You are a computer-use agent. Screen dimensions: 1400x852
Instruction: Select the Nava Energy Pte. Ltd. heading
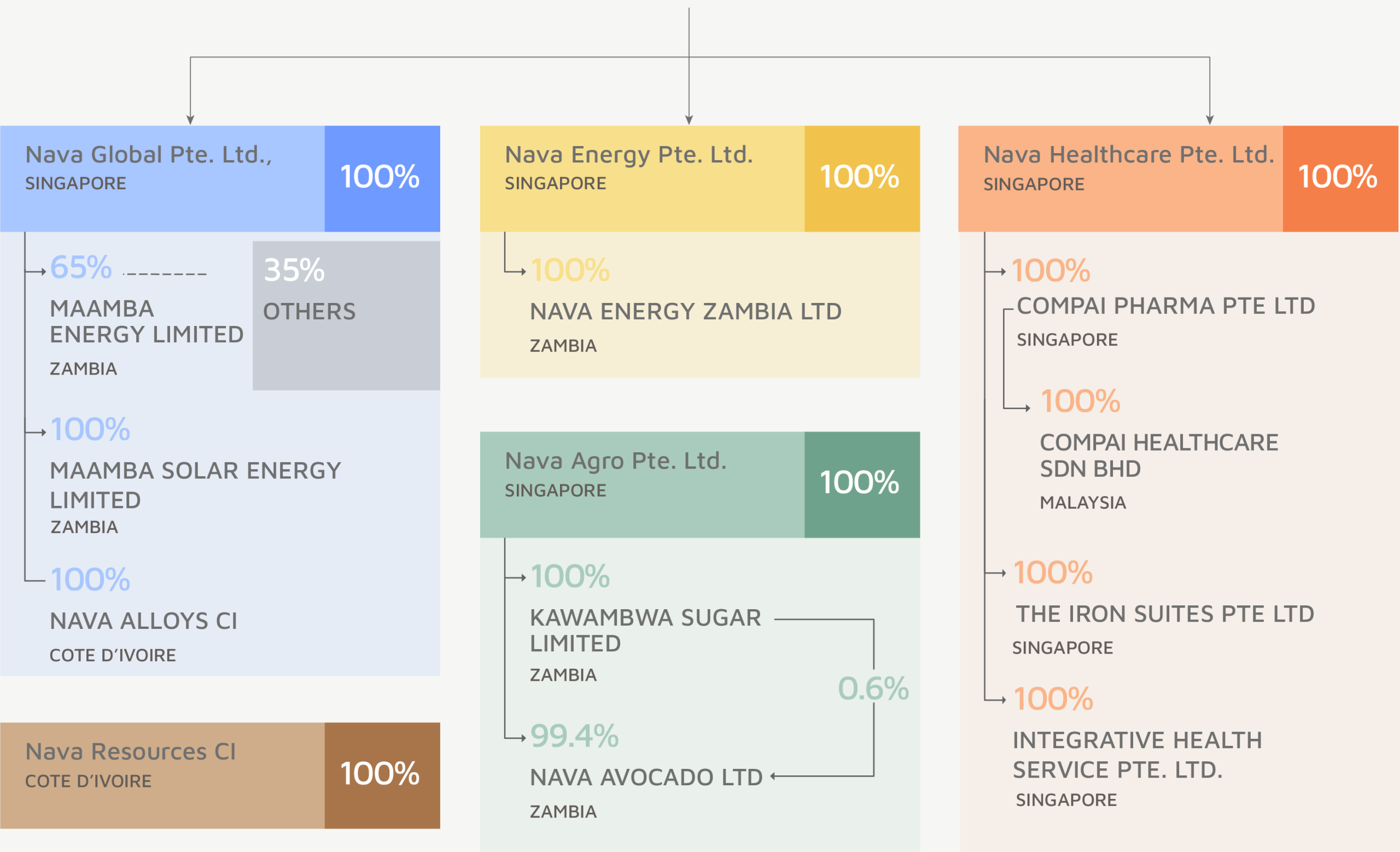point(628,155)
